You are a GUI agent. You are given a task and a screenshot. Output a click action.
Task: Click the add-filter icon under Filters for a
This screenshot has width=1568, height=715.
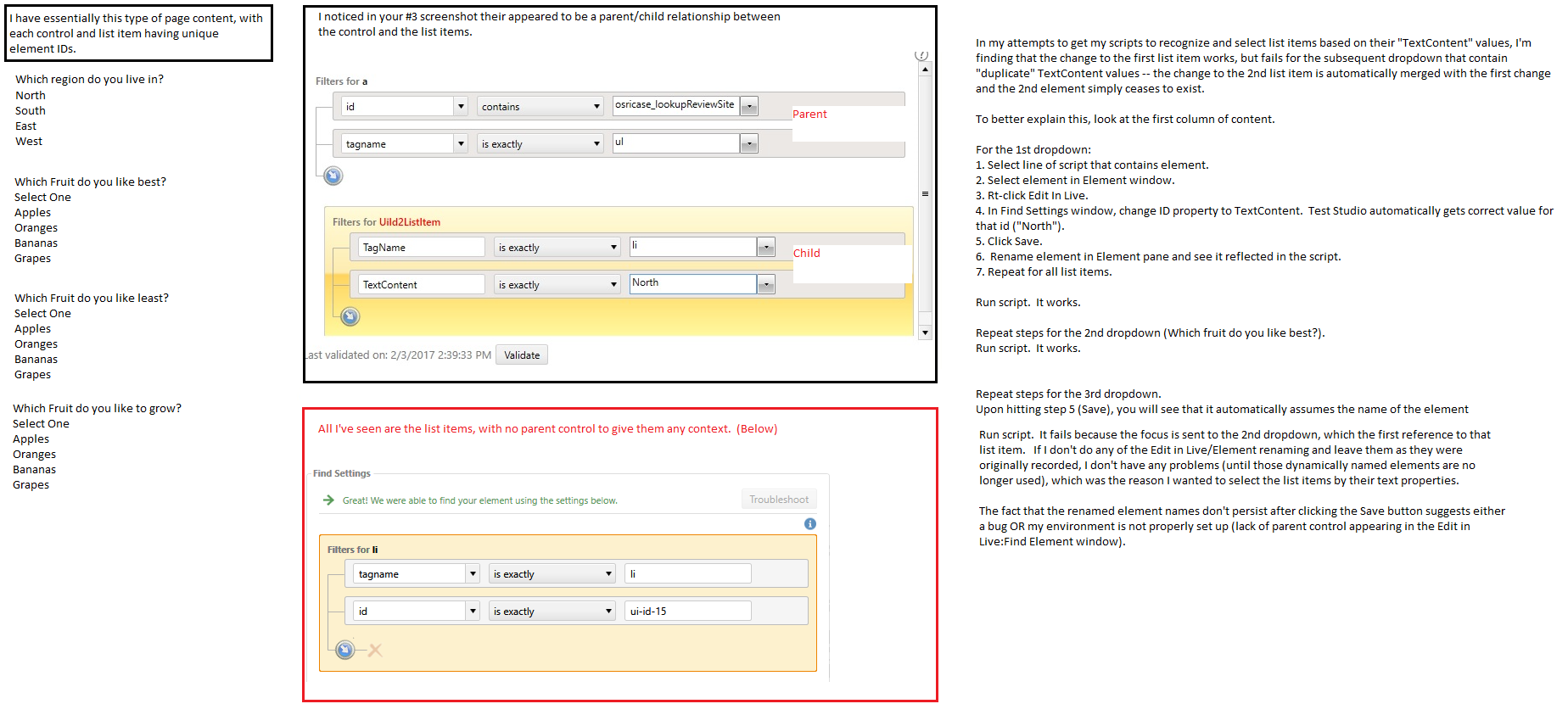pos(333,176)
